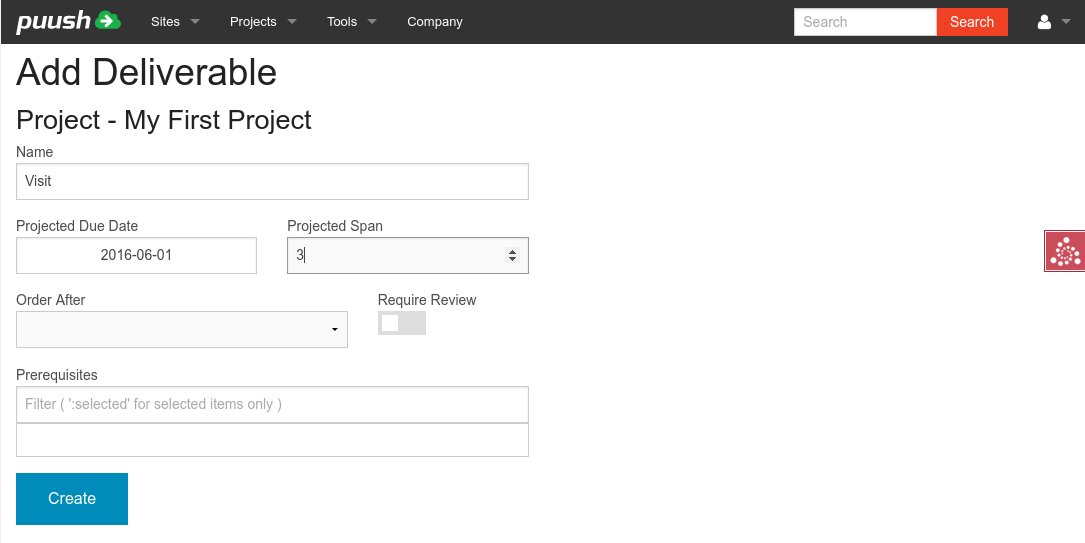
Task: Expand the Projects dropdown menu
Action: 263,22
